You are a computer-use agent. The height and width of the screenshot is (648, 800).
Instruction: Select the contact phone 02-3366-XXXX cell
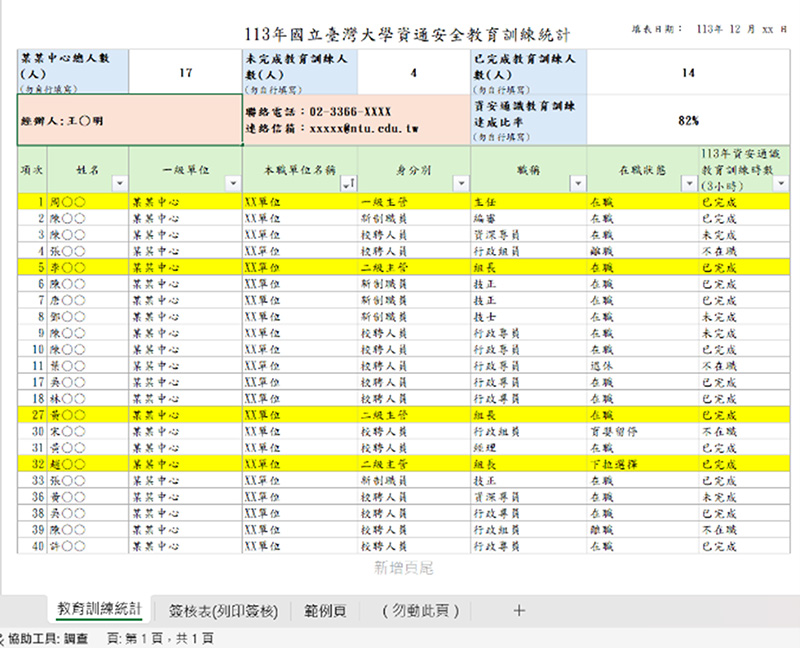click(356, 120)
